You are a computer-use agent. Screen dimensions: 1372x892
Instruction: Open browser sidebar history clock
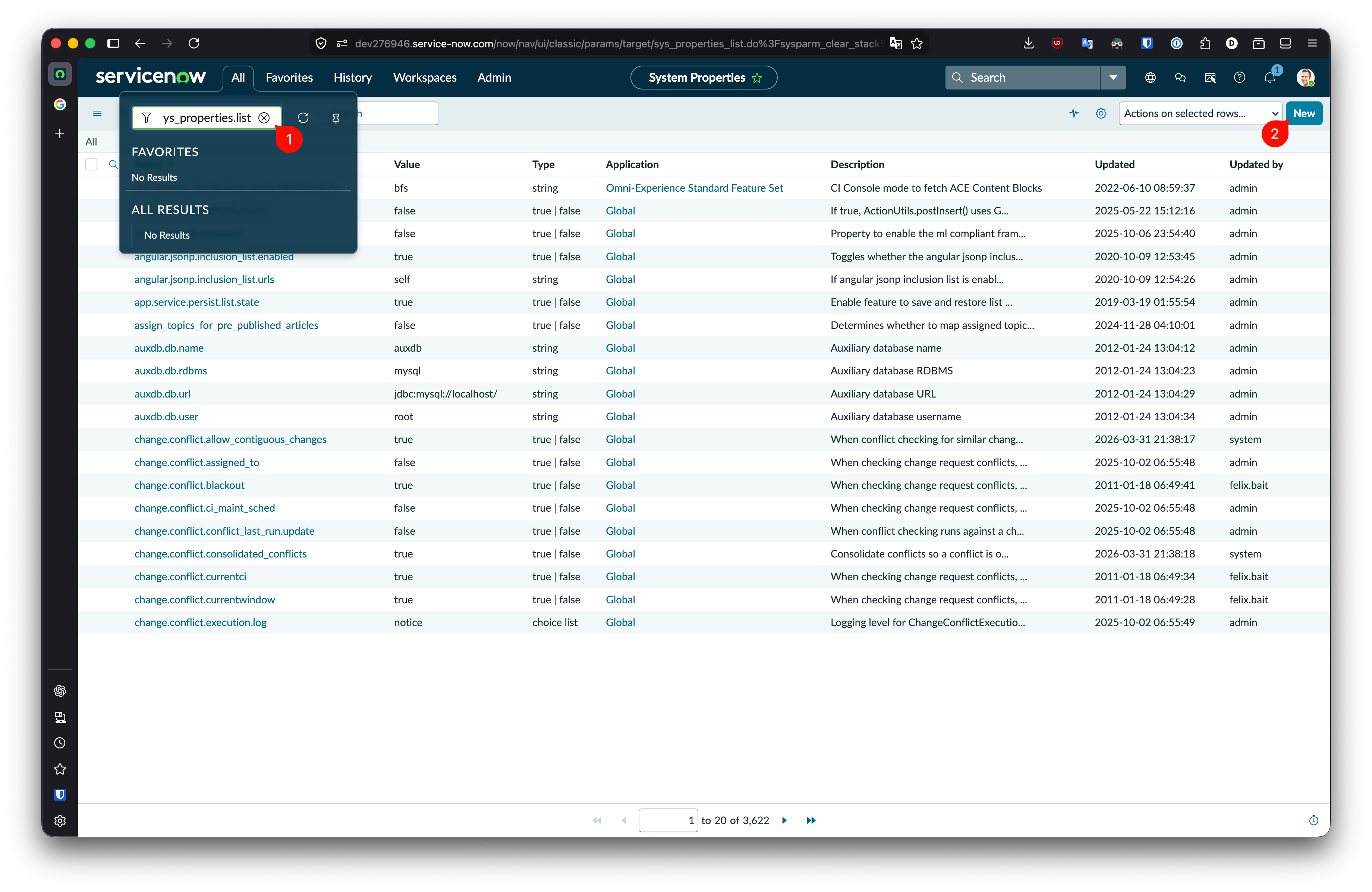pos(60,743)
